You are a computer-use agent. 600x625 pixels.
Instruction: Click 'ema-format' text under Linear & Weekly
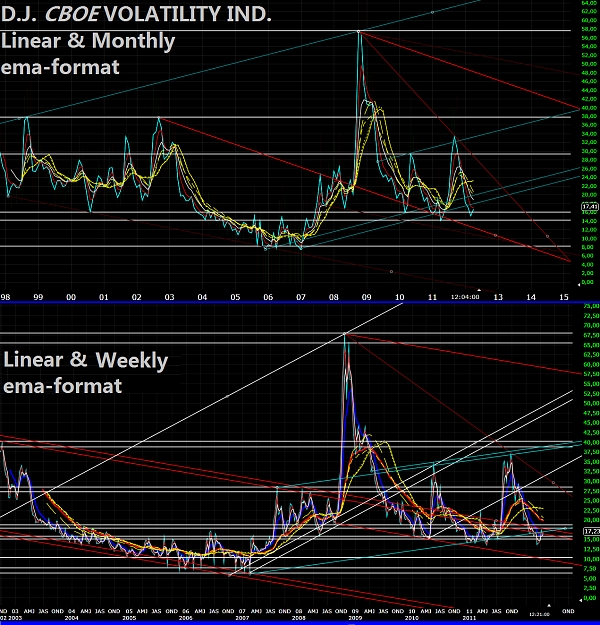click(x=62, y=386)
